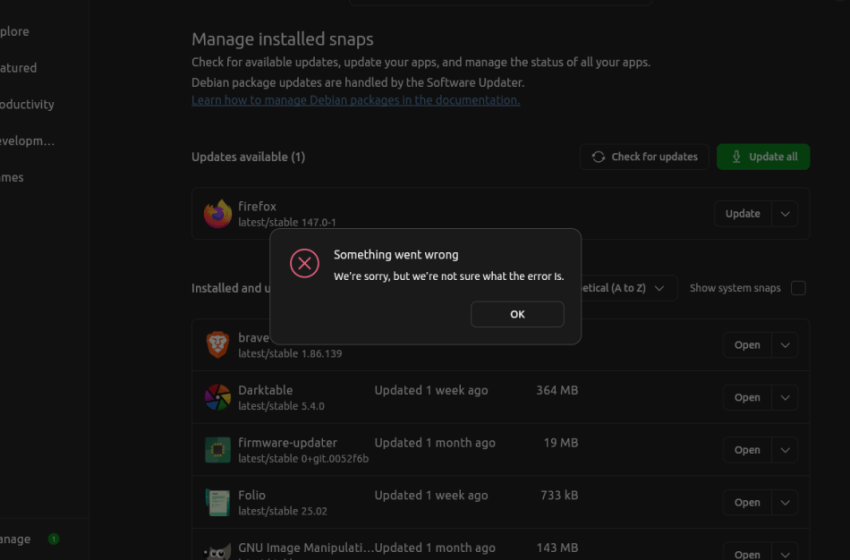Click the Darktable app icon
The width and height of the screenshot is (850, 560).
click(x=217, y=398)
